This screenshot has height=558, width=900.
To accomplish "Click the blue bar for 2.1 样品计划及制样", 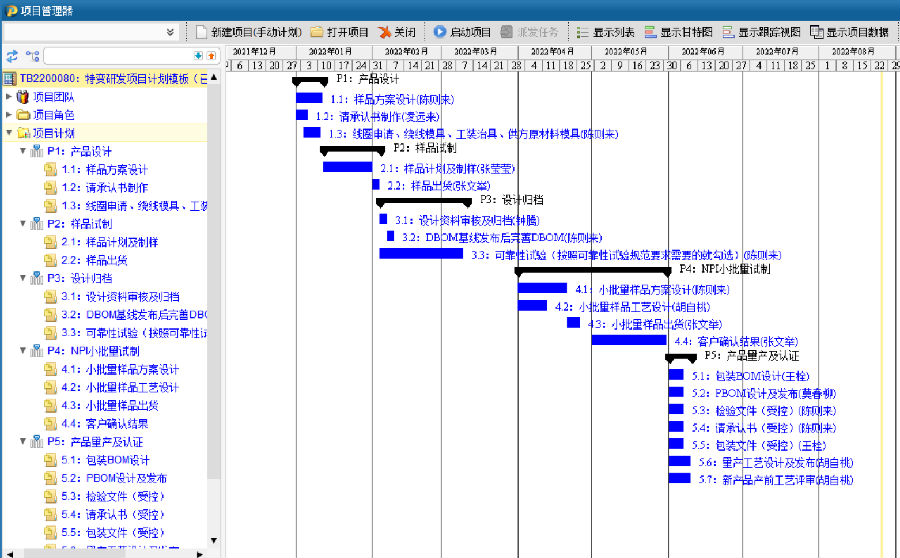I will tap(347, 167).
